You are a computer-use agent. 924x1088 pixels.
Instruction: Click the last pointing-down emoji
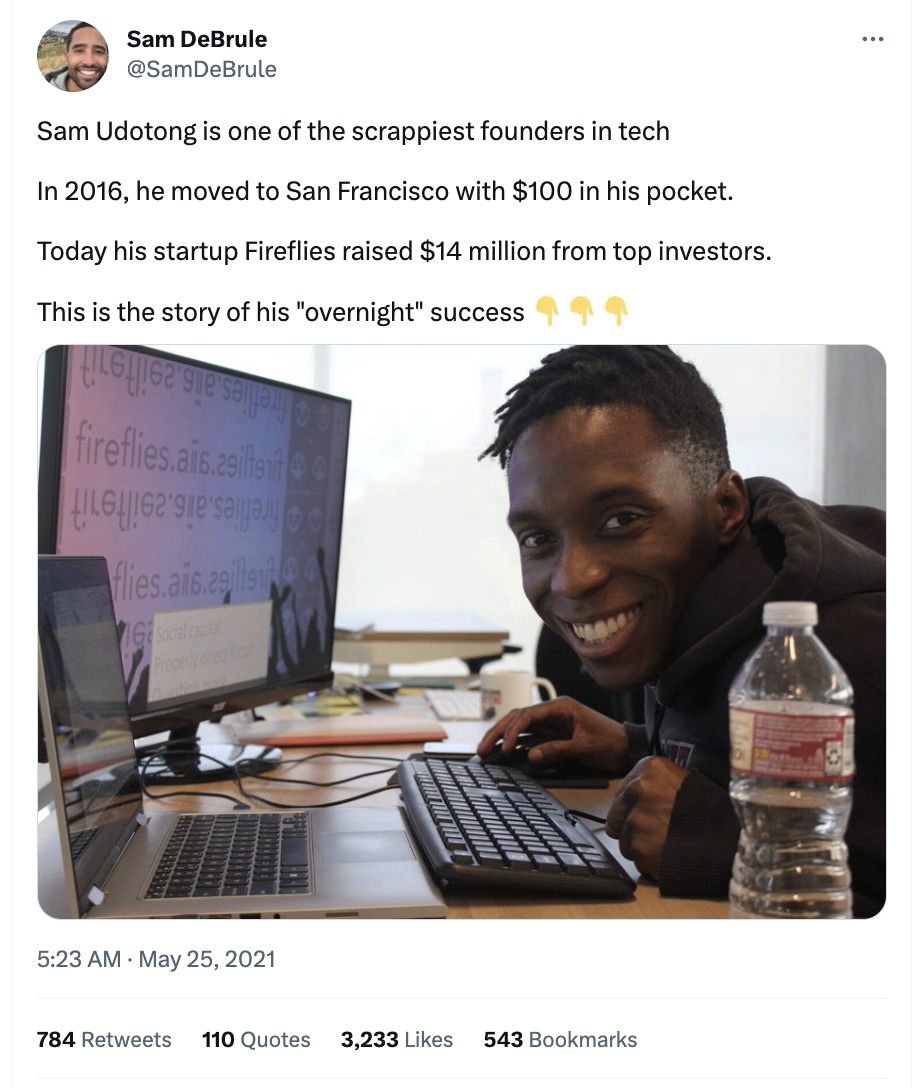[616, 311]
